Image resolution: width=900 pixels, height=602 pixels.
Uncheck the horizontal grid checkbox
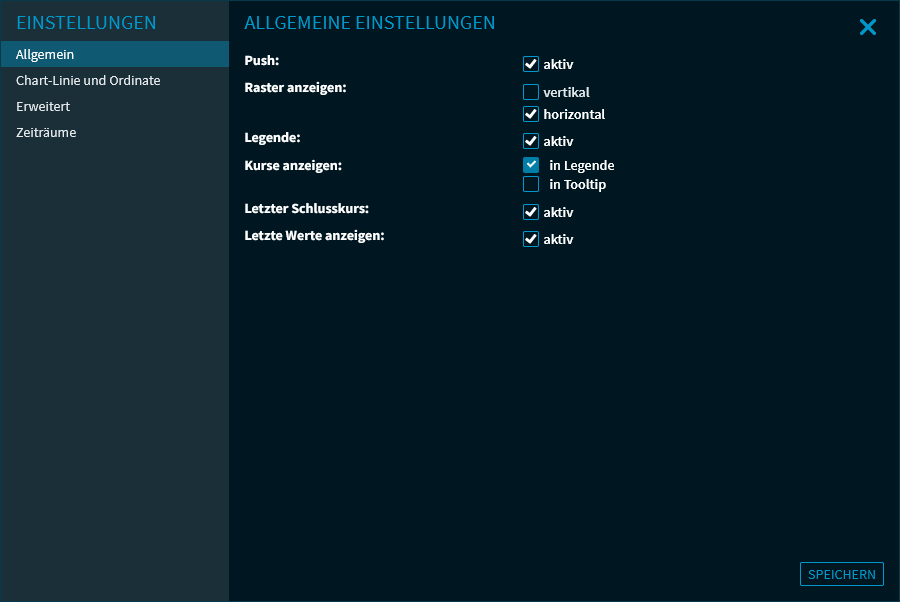[x=531, y=114]
